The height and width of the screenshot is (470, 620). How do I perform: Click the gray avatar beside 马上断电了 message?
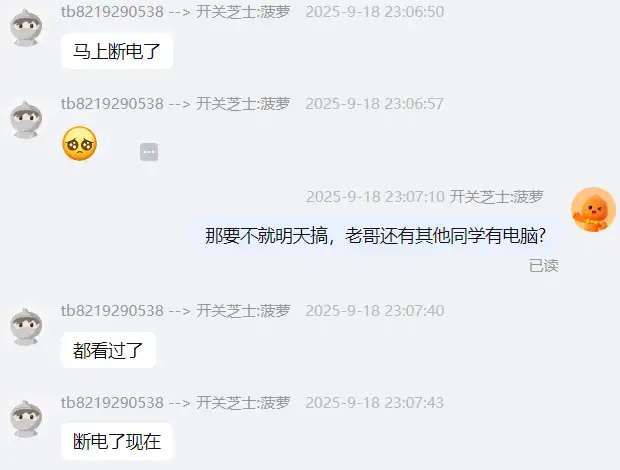[x=26, y=28]
